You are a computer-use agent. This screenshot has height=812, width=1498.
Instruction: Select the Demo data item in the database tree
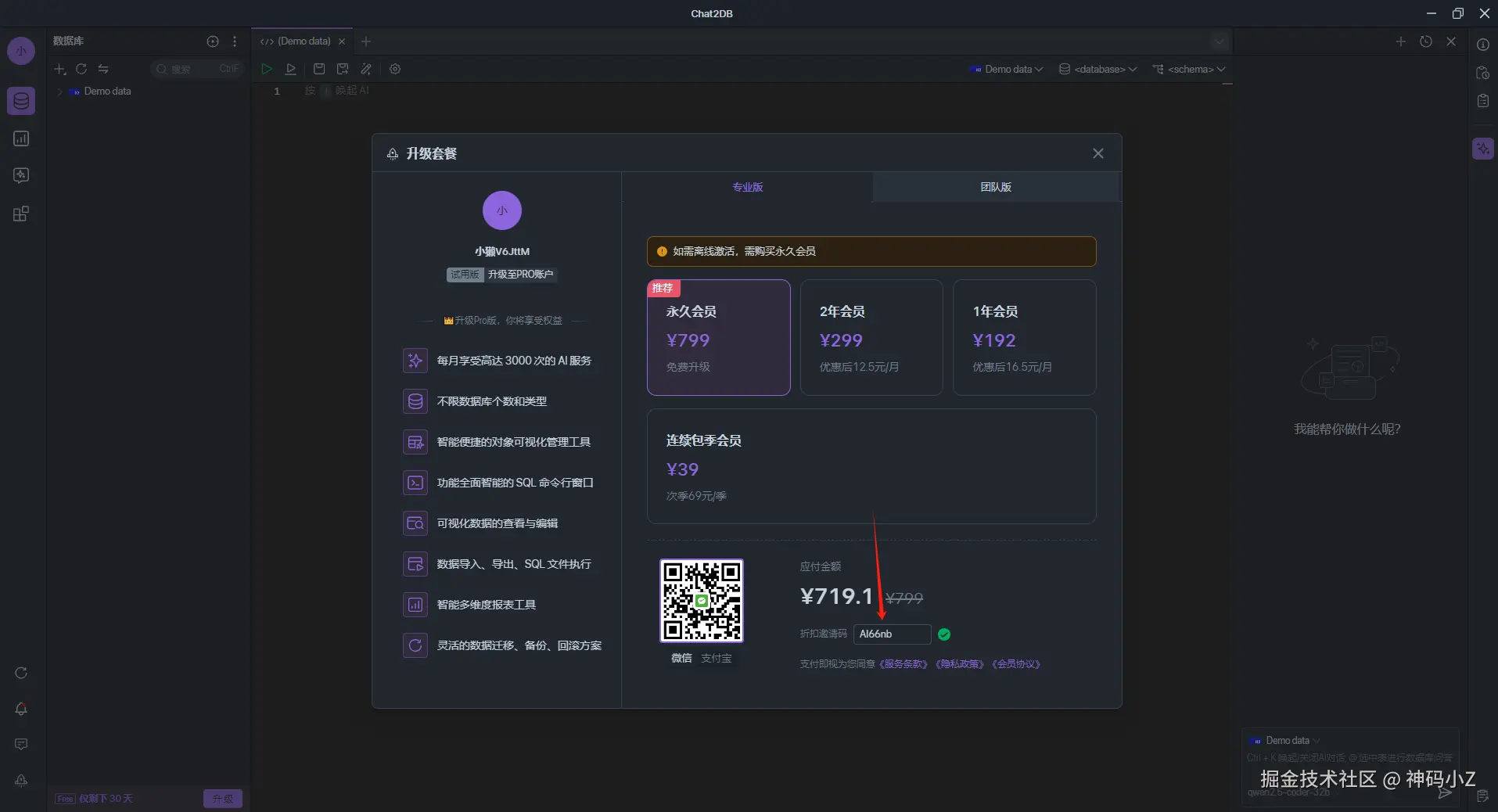tap(107, 92)
